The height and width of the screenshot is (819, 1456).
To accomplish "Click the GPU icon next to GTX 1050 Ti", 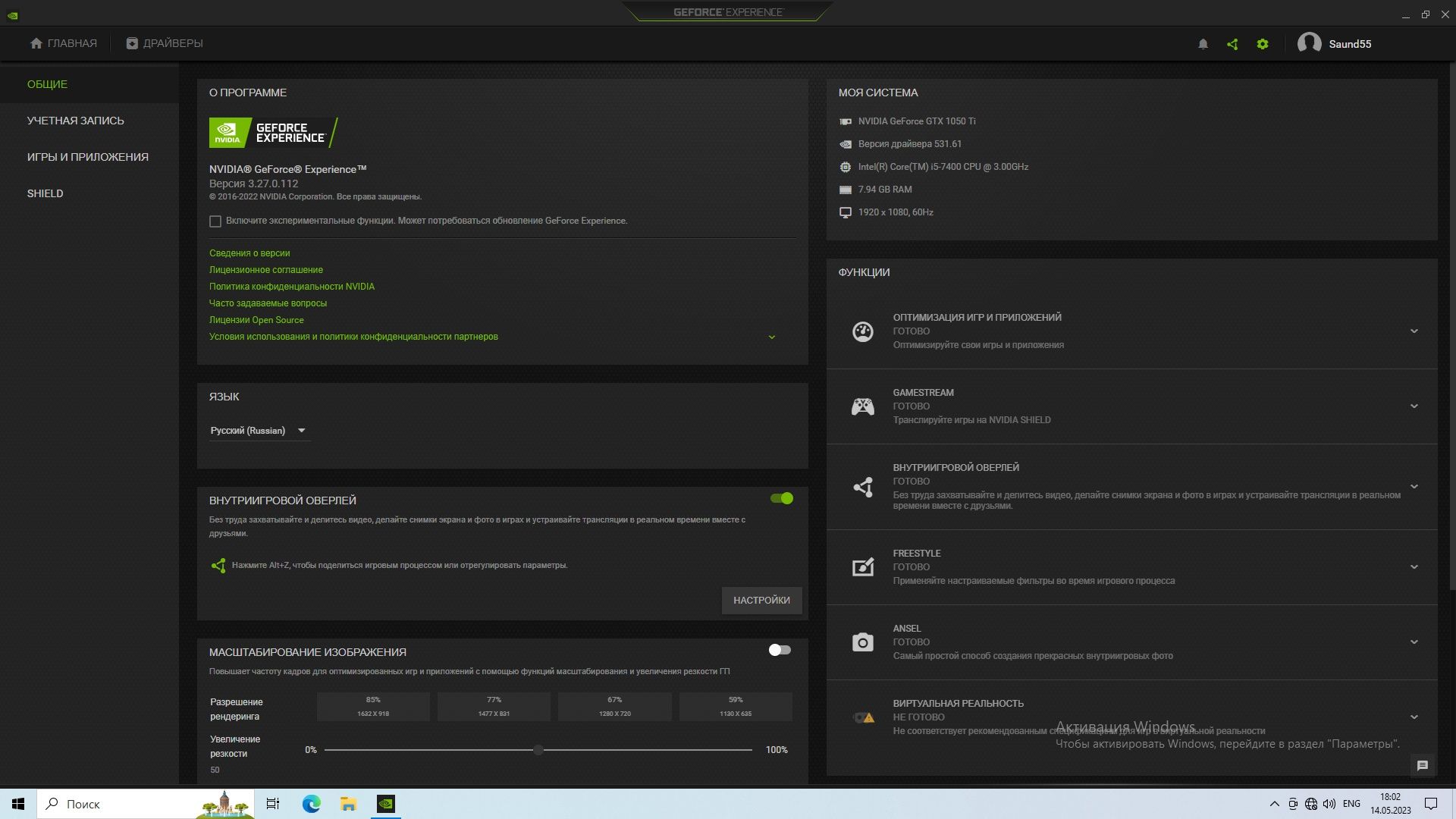I will pyautogui.click(x=846, y=121).
